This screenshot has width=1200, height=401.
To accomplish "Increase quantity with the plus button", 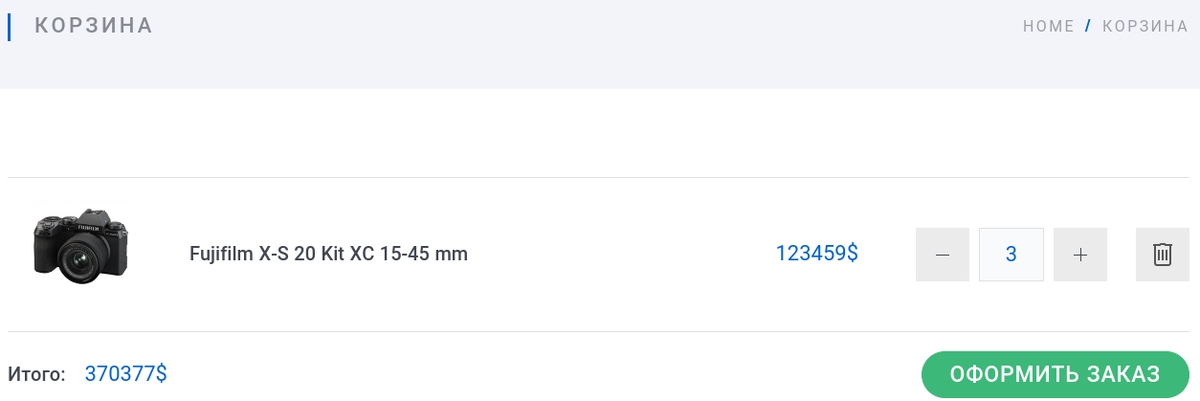I will (1080, 255).
